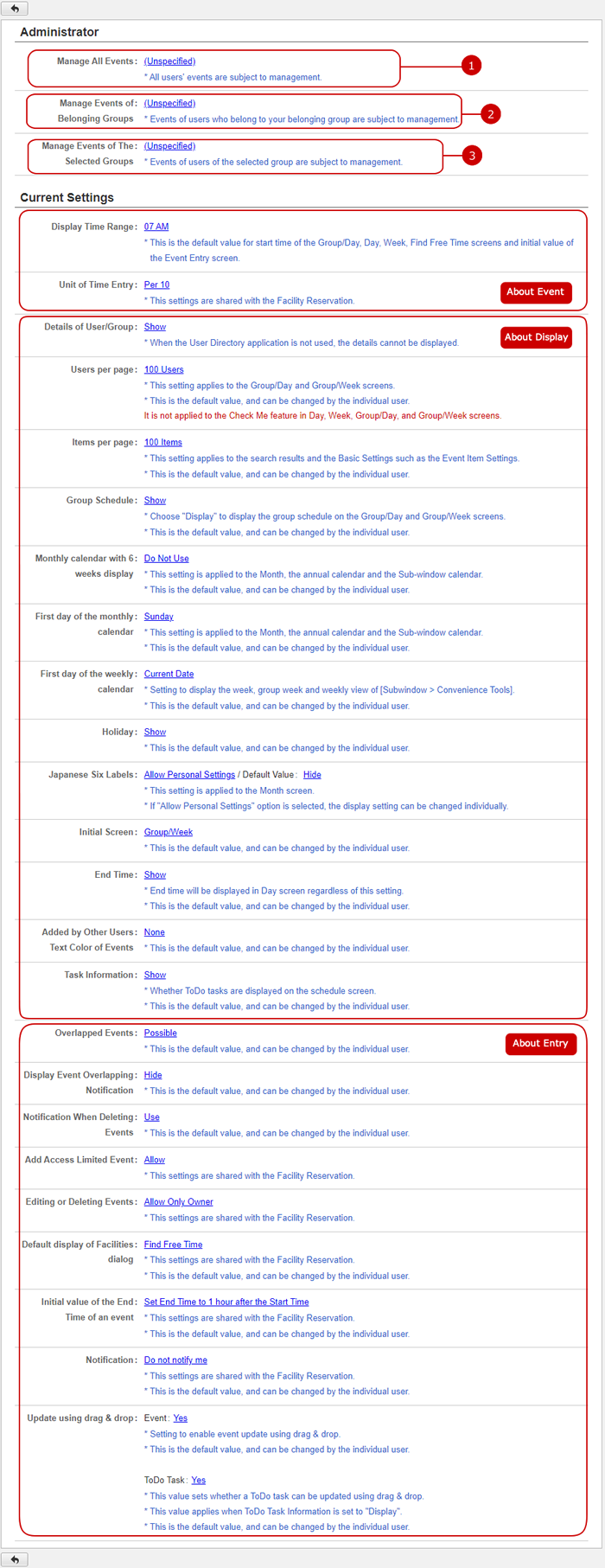This screenshot has width=605, height=1568.
Task: Click Hide link for Event Overlapping Notification
Action: click(153, 1075)
